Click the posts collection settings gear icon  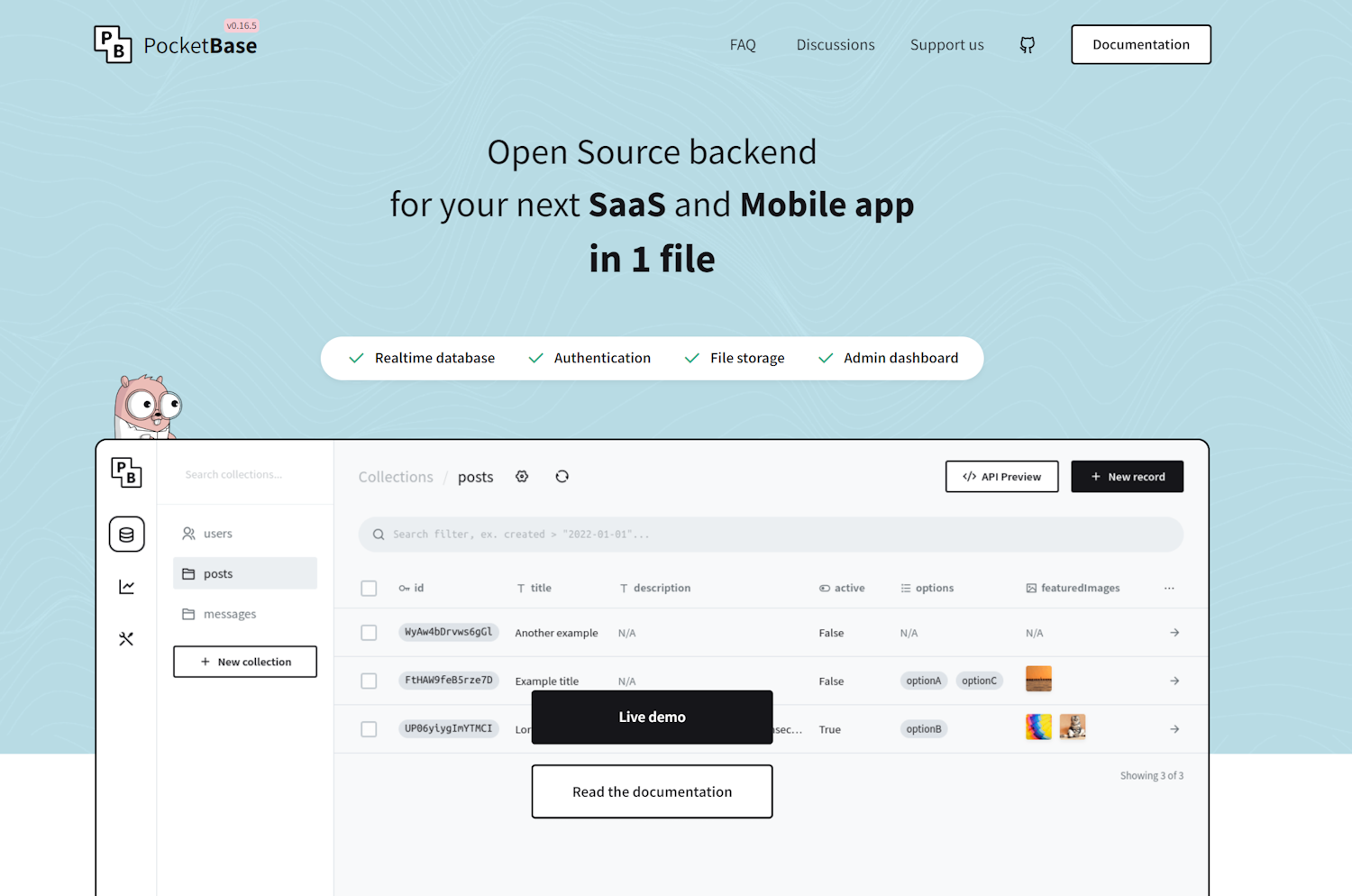(x=522, y=477)
